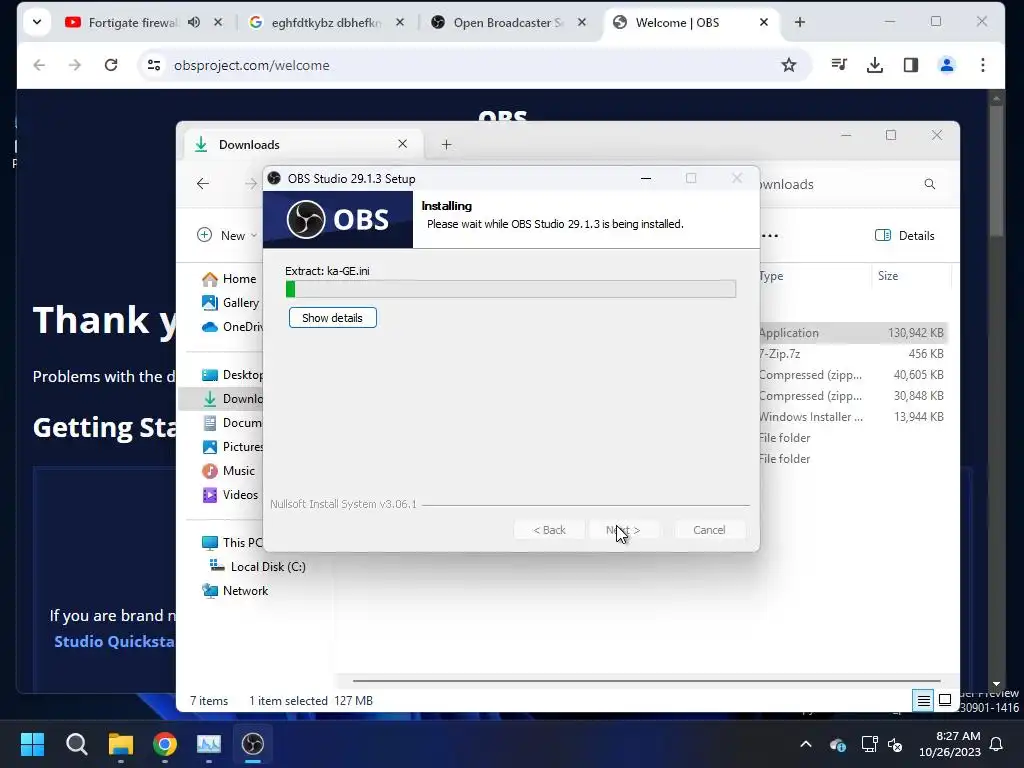The height and width of the screenshot is (768, 1024).
Task: Open File Explorer from taskbar
Action: [121, 744]
